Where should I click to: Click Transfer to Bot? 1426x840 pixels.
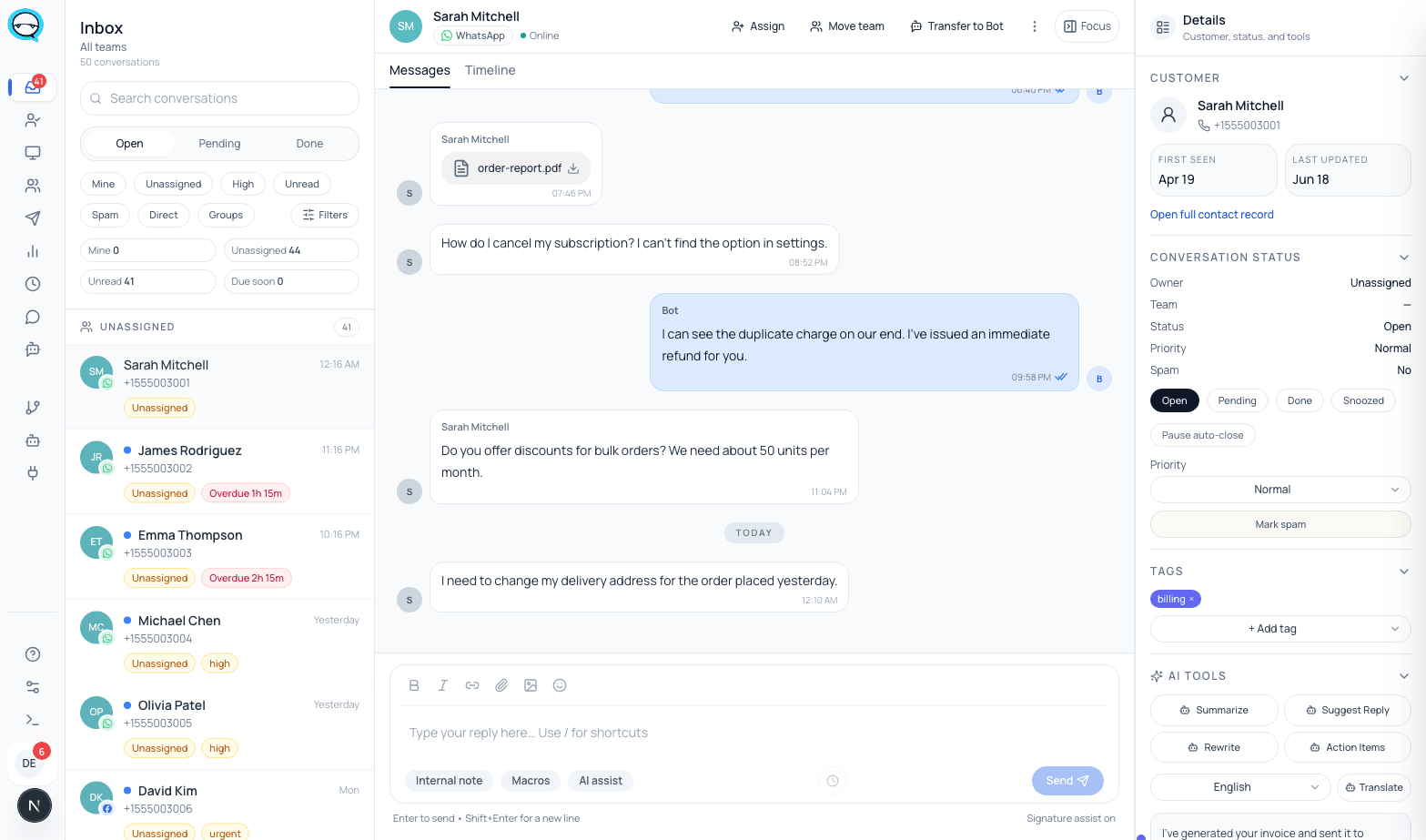pos(957,26)
